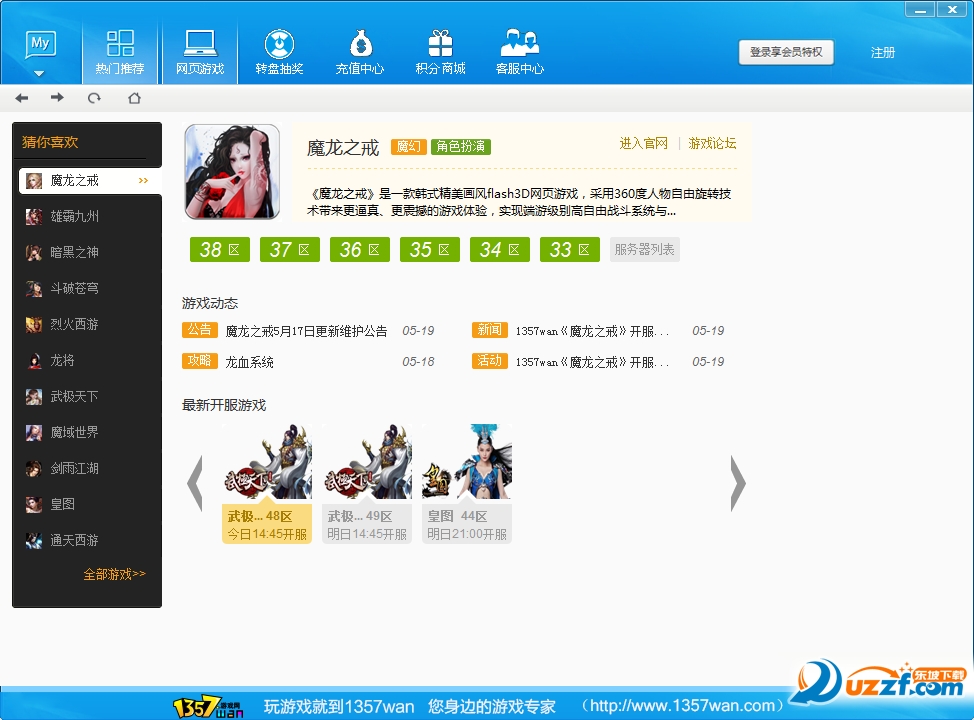Open the 龙血系统 guide article
This screenshot has width=974, height=720.
click(x=249, y=362)
